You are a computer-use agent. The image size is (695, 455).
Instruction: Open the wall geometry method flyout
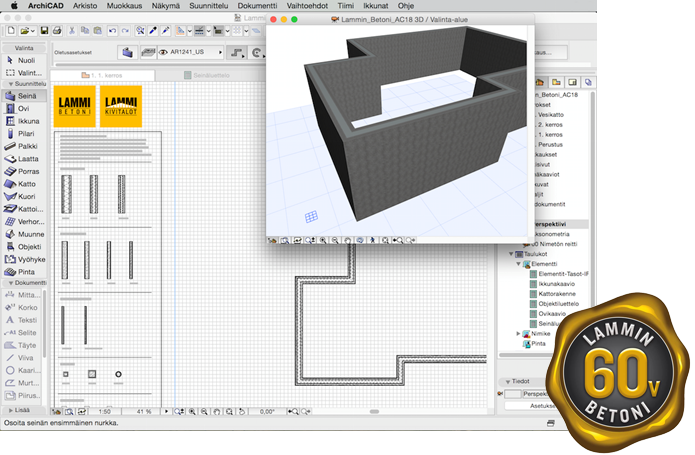(x=238, y=53)
